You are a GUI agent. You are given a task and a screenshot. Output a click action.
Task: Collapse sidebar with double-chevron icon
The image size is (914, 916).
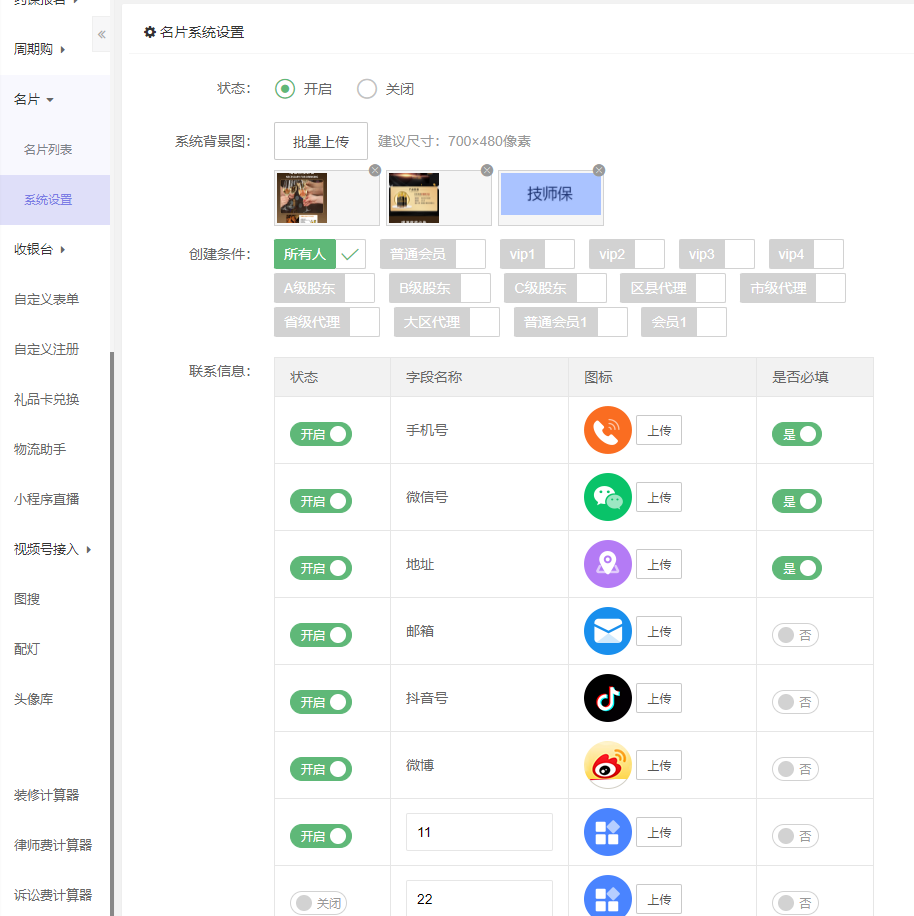point(101,34)
